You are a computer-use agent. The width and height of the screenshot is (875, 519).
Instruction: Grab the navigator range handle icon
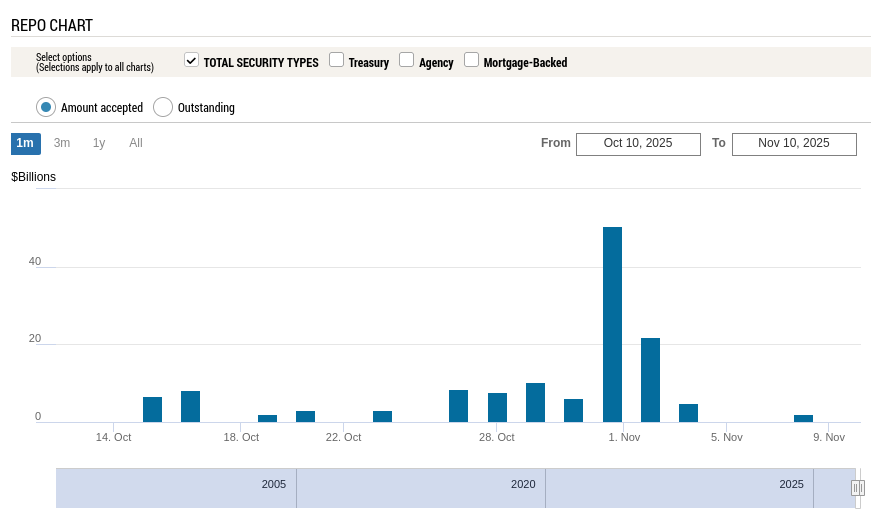click(x=858, y=488)
